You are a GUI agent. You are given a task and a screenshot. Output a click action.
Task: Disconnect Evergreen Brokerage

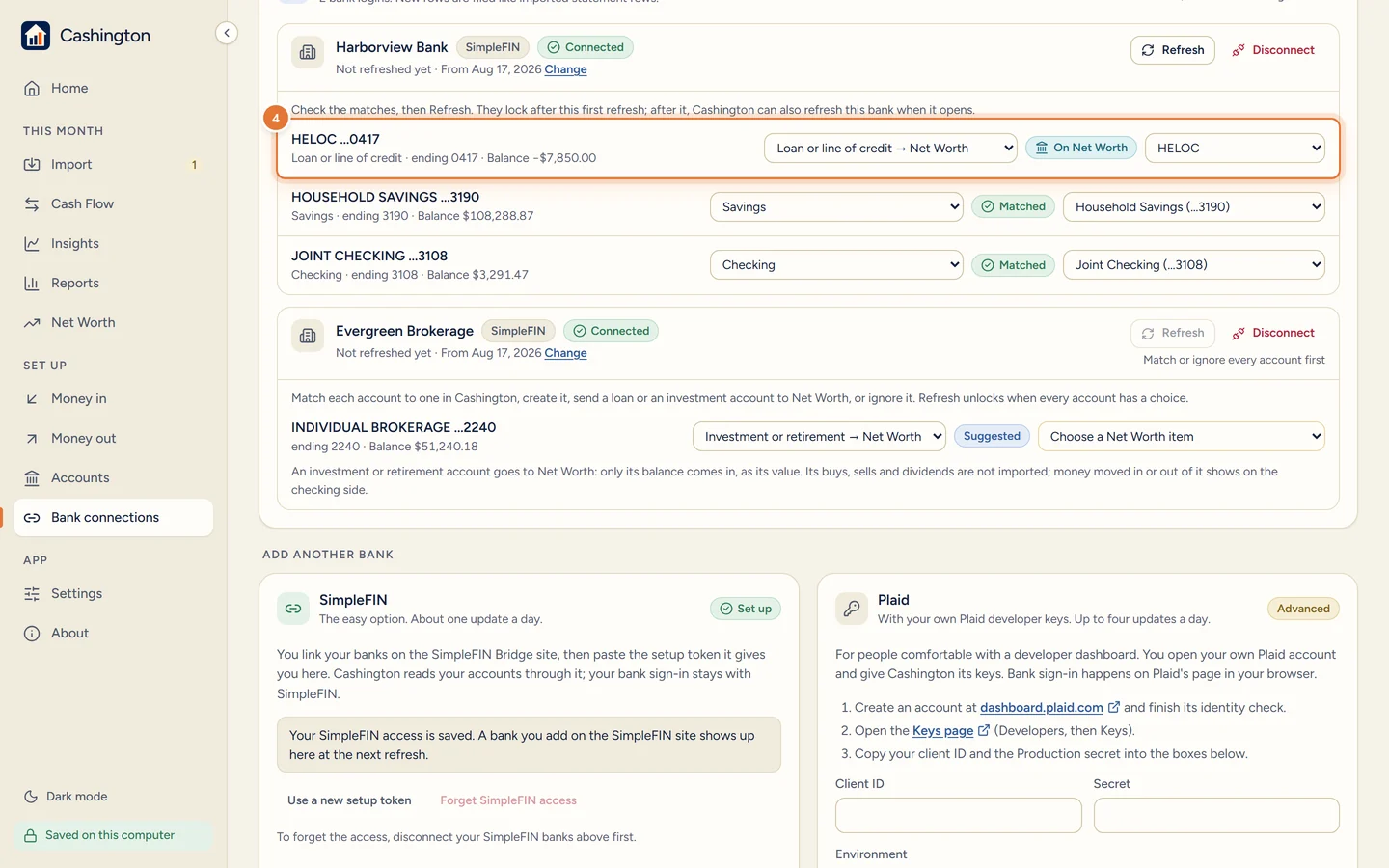click(1273, 333)
